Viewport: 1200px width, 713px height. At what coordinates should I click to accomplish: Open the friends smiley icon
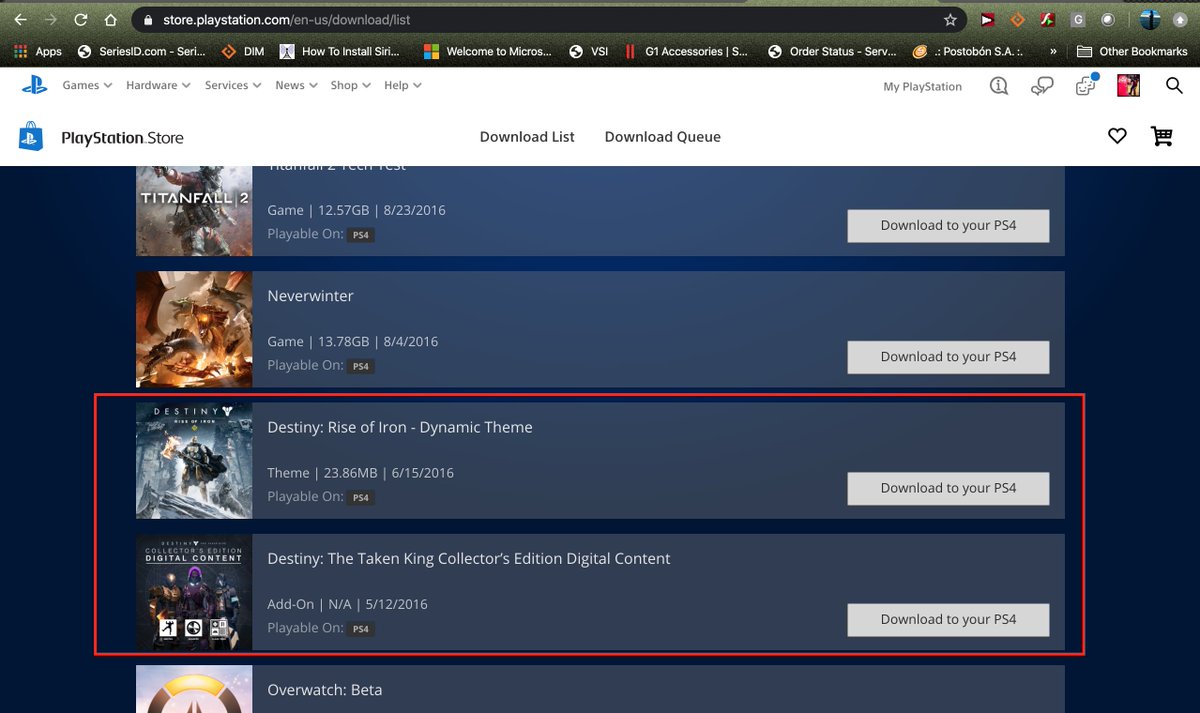(1086, 86)
